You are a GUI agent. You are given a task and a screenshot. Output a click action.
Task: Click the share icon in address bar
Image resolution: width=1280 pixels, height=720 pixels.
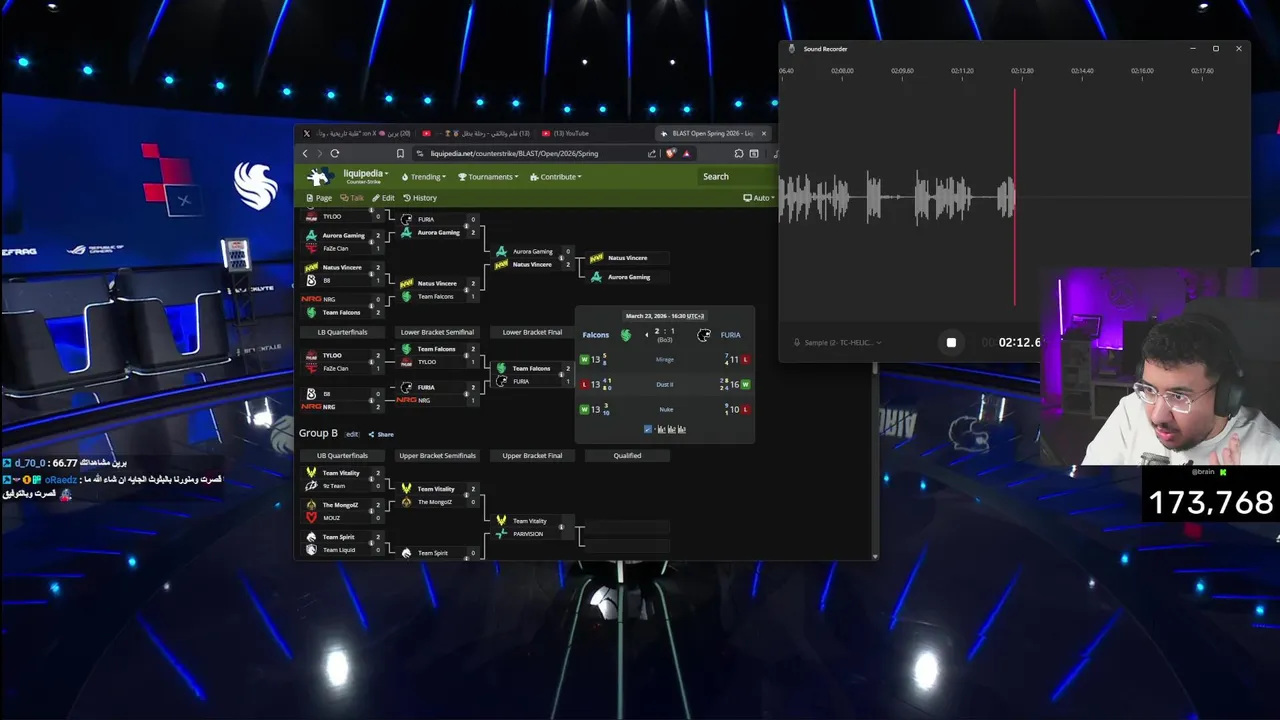(x=652, y=153)
